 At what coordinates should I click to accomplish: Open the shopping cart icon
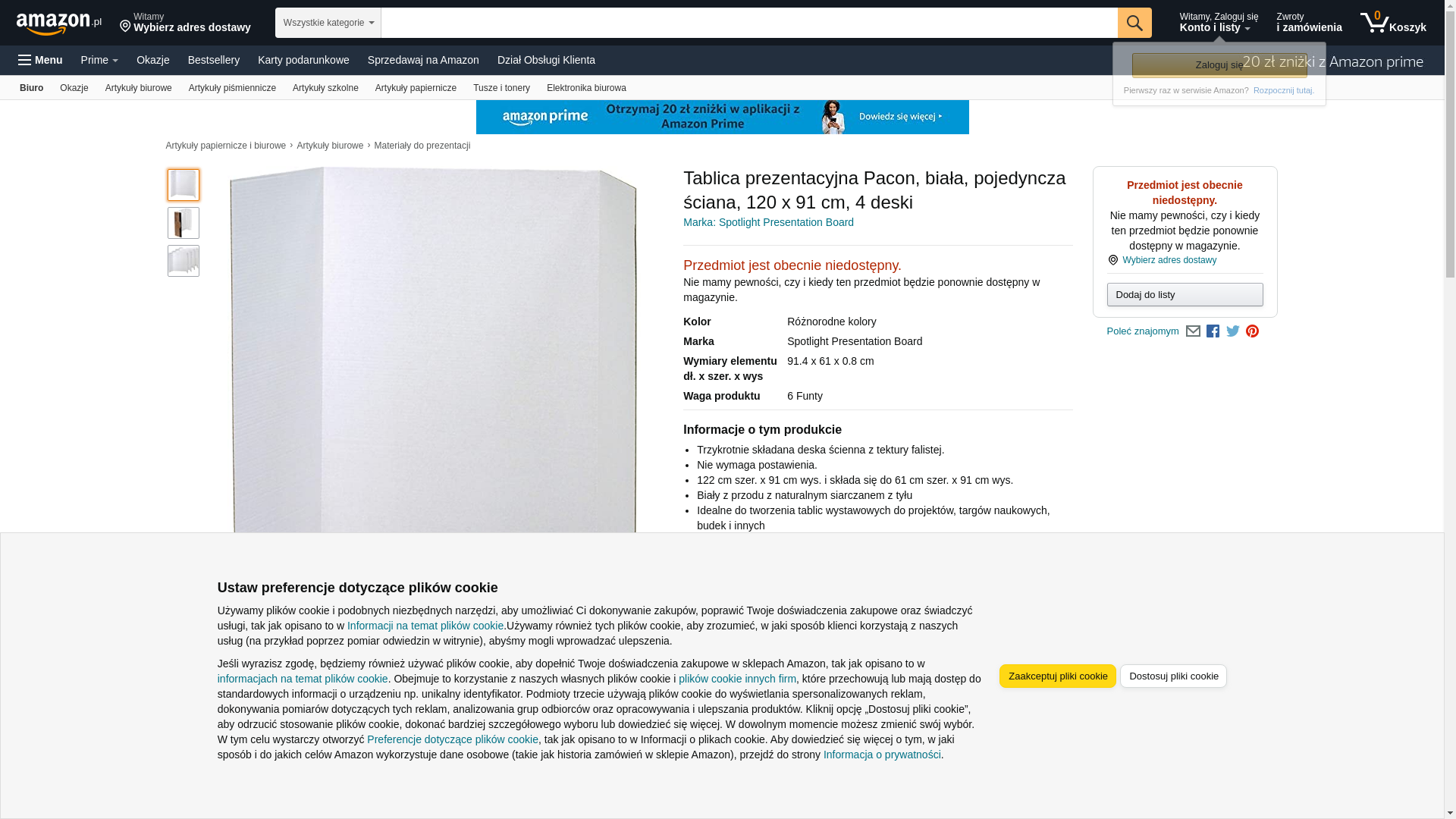coord(1393,23)
